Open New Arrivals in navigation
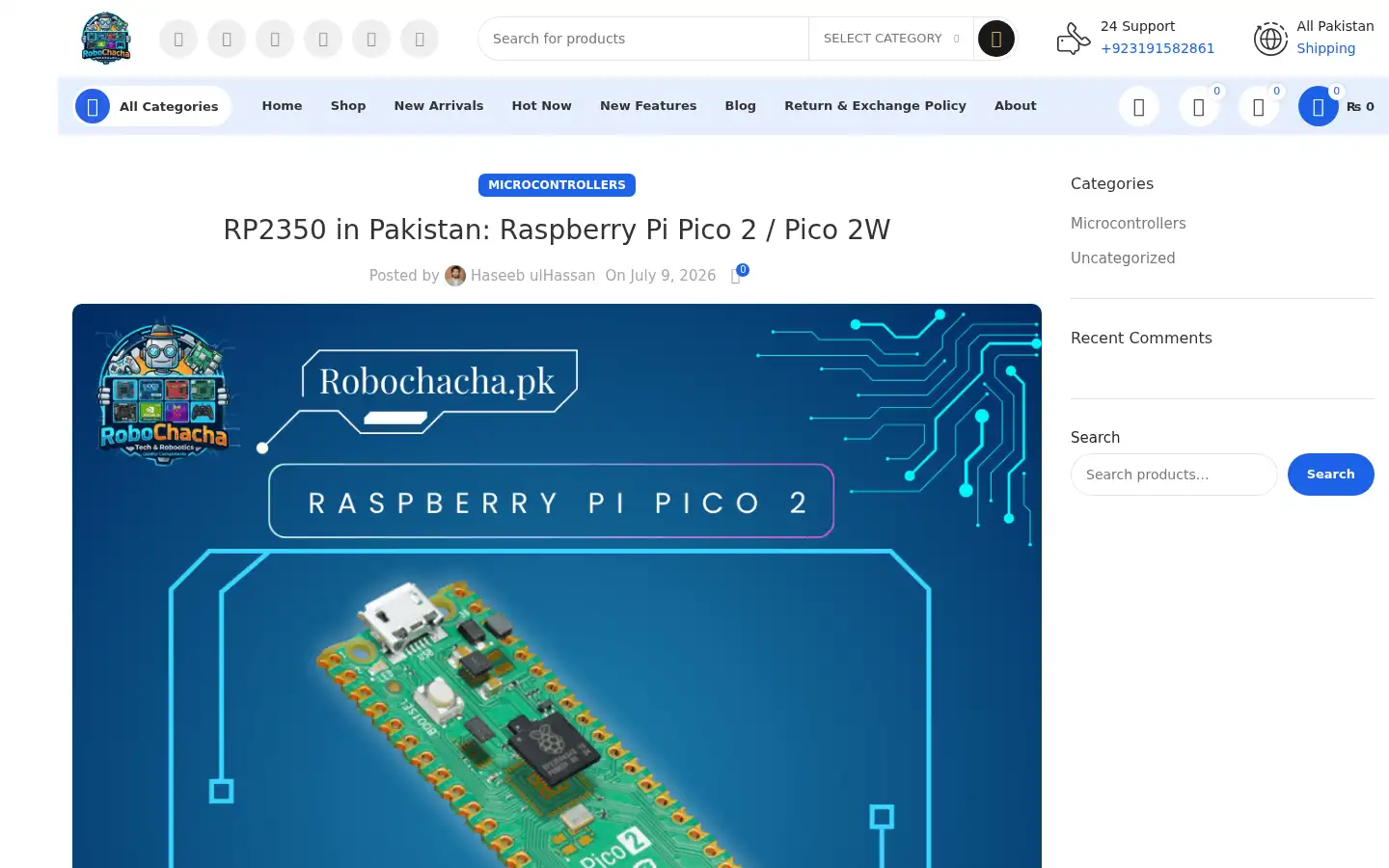The image size is (1389, 868). pos(439,106)
